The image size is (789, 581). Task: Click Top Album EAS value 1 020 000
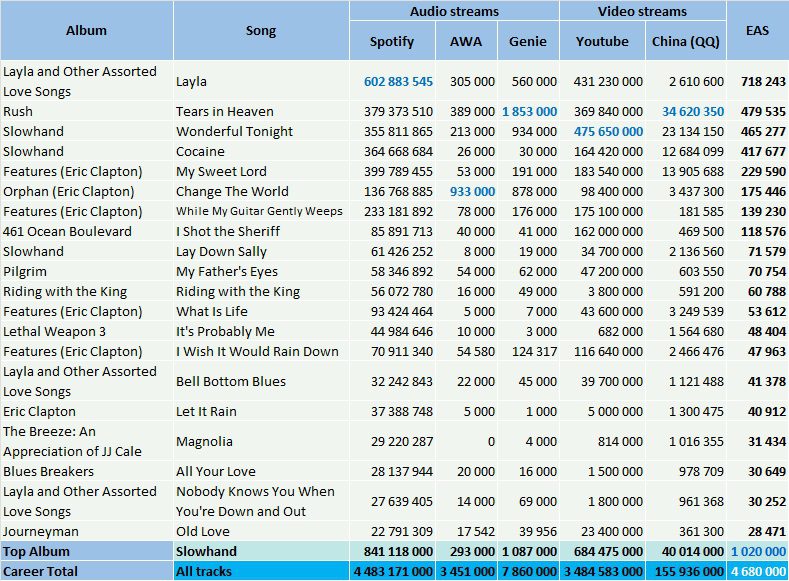tap(758, 551)
